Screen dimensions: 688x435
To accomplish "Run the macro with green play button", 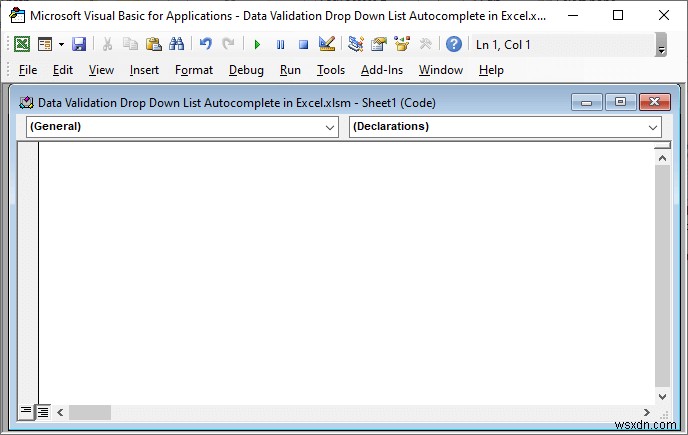I will (x=258, y=44).
